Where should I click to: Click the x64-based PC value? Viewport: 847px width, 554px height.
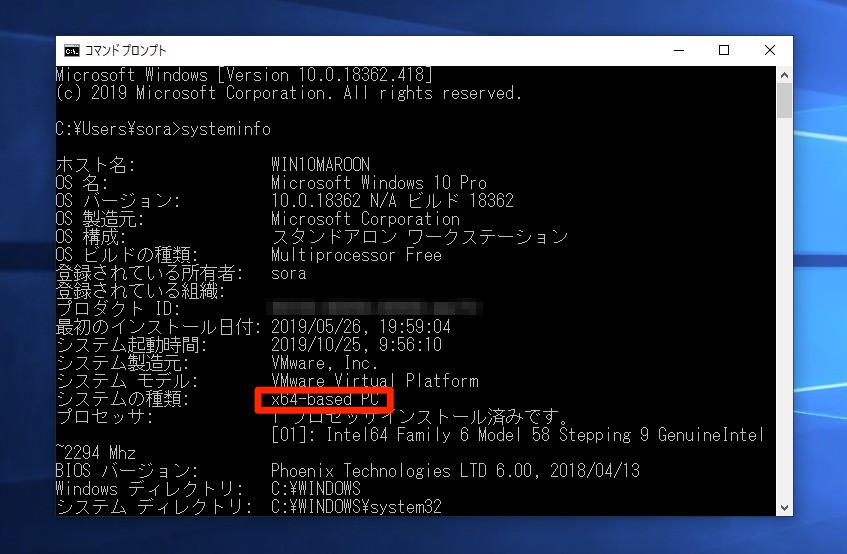[325, 400]
